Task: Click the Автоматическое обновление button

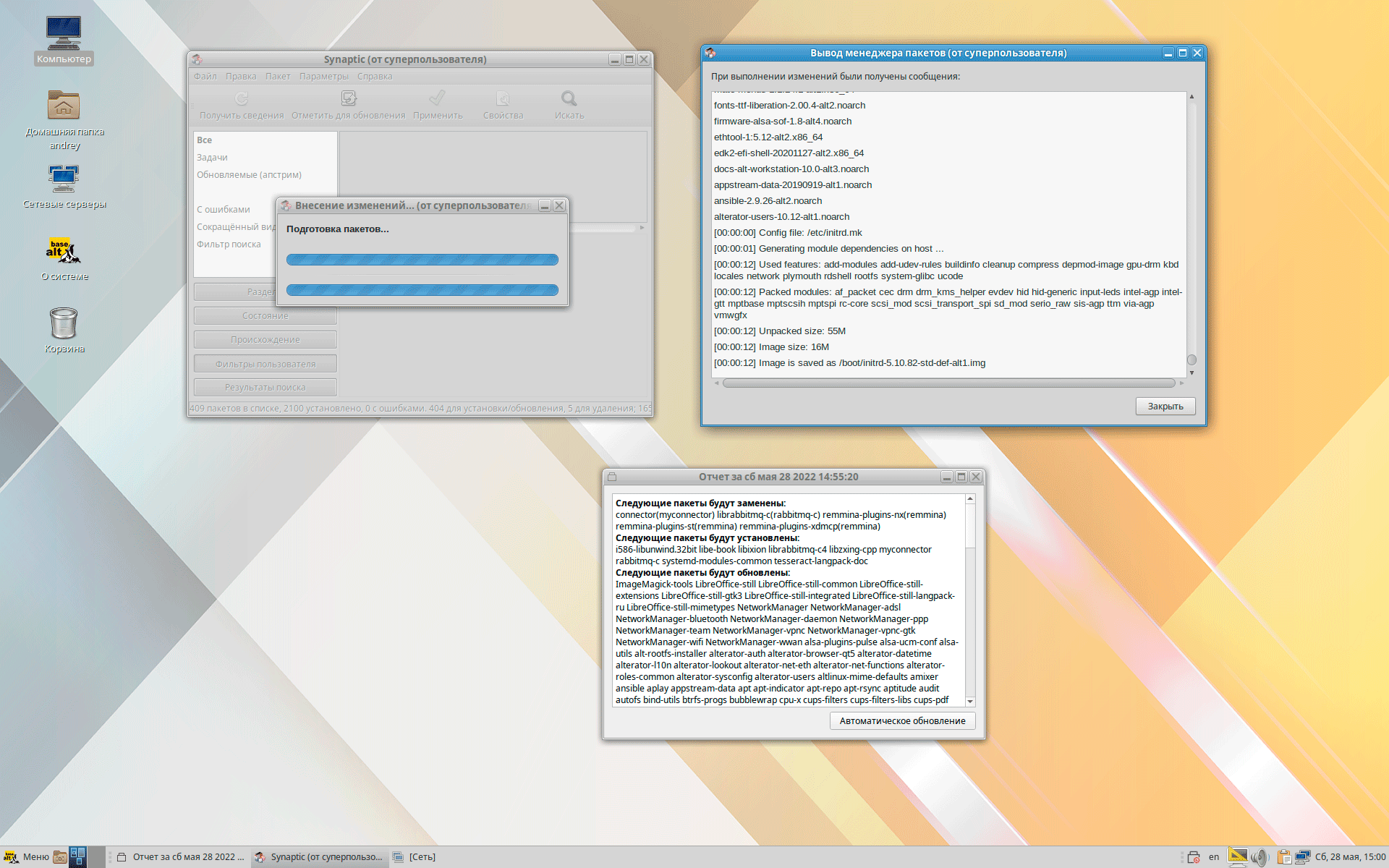Action: point(902,721)
